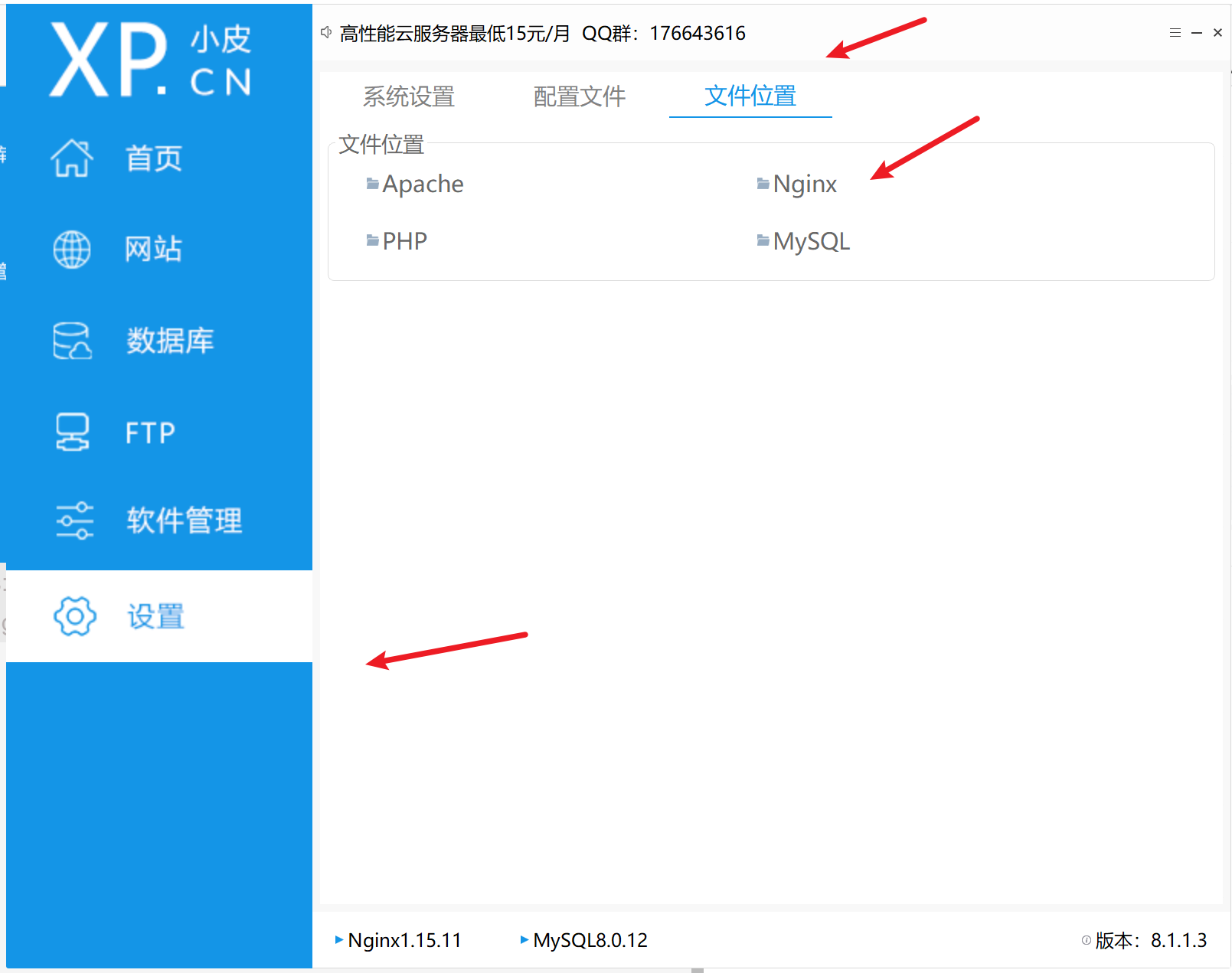The height and width of the screenshot is (973, 1232).
Task: Switch to the 配置文件 tab
Action: 580,96
